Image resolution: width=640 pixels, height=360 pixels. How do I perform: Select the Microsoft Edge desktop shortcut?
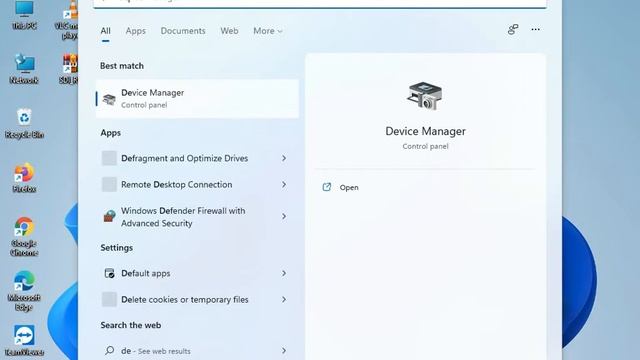(x=24, y=291)
